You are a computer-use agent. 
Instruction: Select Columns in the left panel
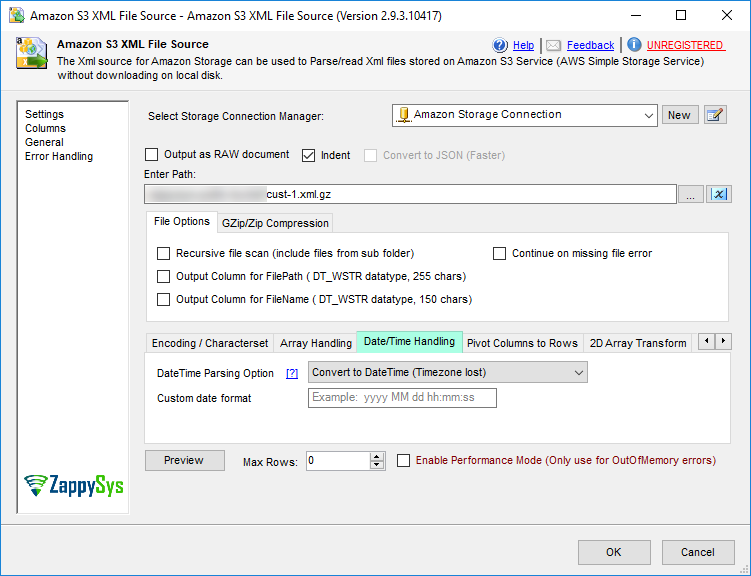pos(46,128)
